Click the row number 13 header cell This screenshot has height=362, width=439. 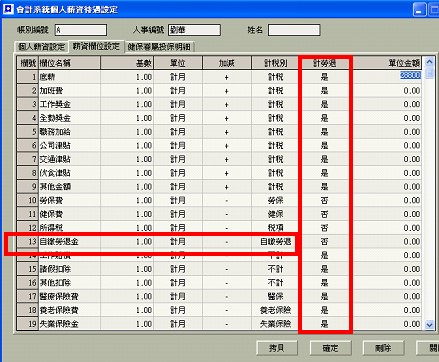point(28,241)
